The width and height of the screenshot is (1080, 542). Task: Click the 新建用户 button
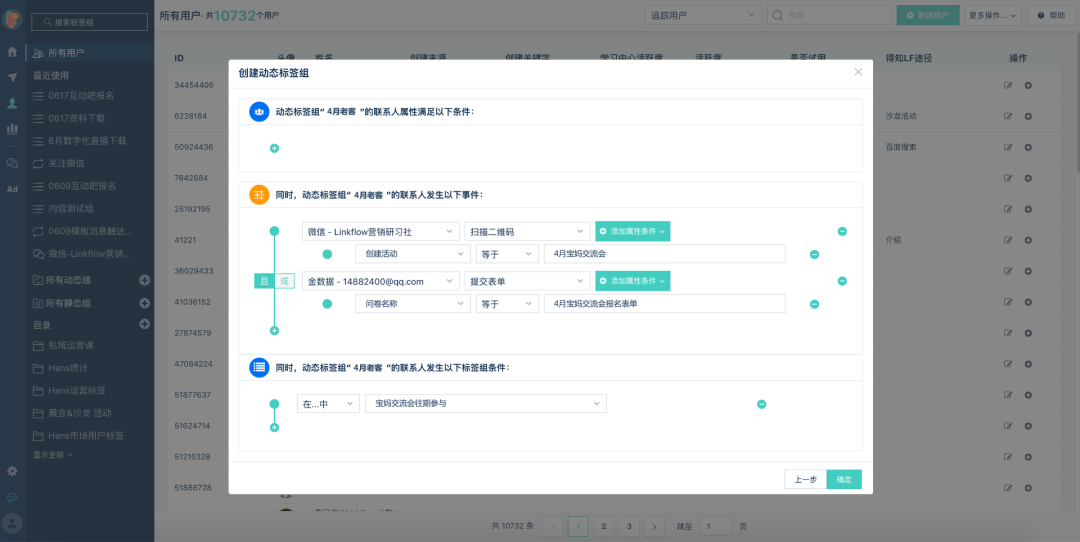[x=928, y=14]
